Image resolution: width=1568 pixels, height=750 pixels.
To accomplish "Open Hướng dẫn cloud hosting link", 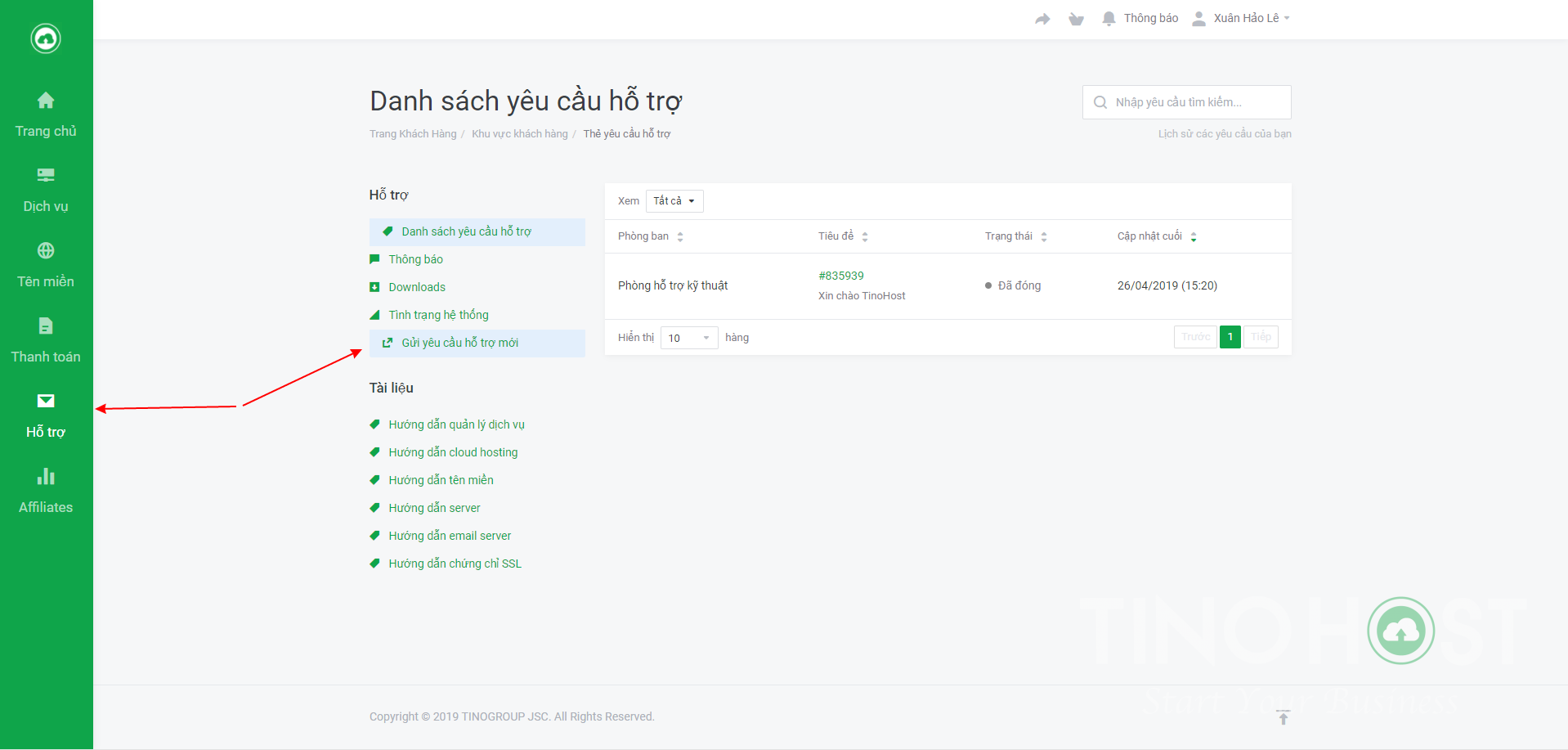I will [x=453, y=452].
